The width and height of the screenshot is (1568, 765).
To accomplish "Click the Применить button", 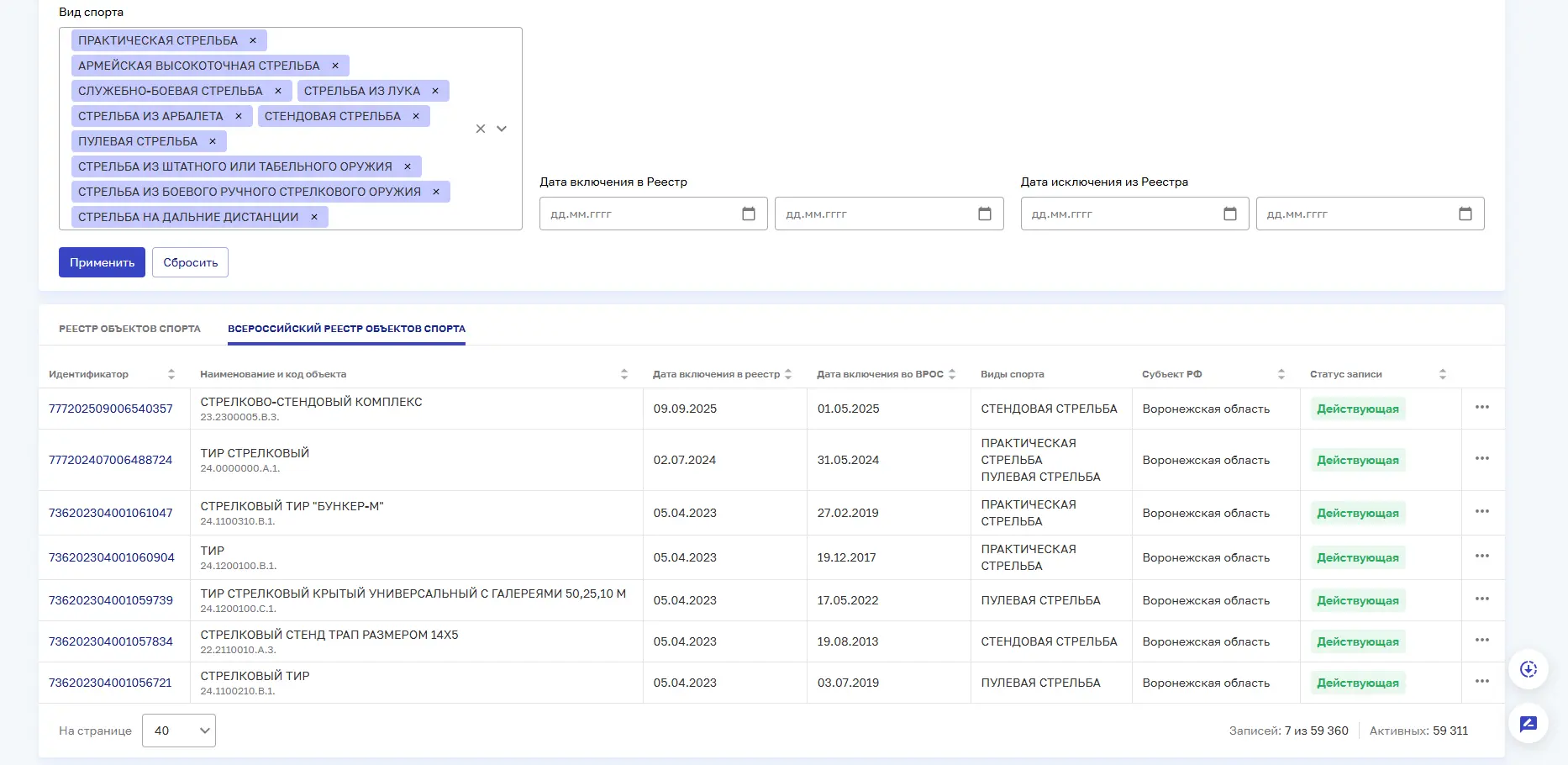I will coord(102,262).
